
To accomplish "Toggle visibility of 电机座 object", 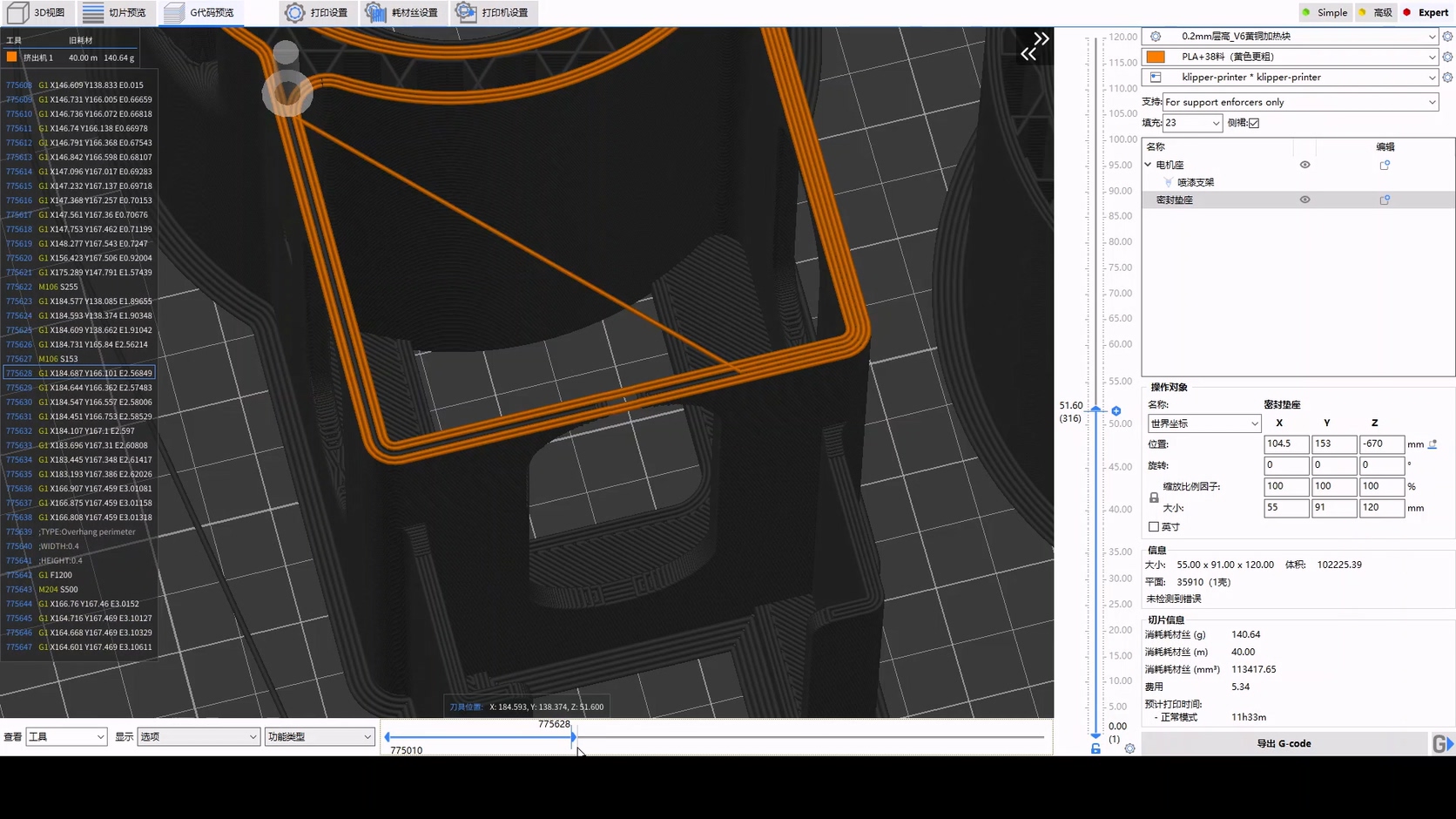I will pos(1304,164).
